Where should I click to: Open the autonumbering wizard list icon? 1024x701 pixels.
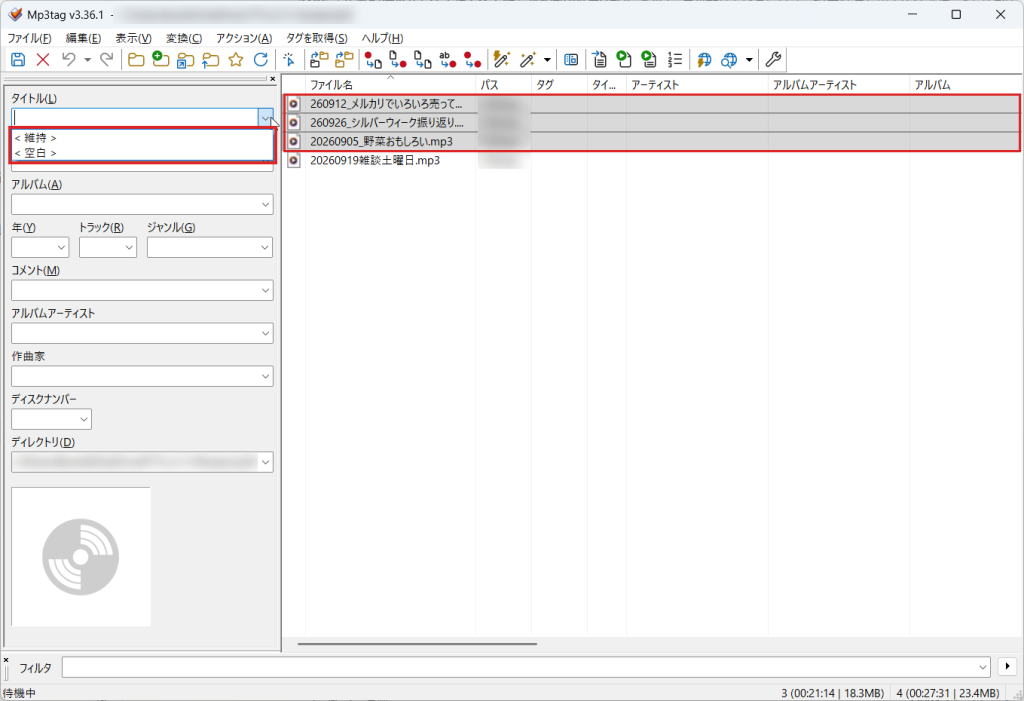click(675, 60)
